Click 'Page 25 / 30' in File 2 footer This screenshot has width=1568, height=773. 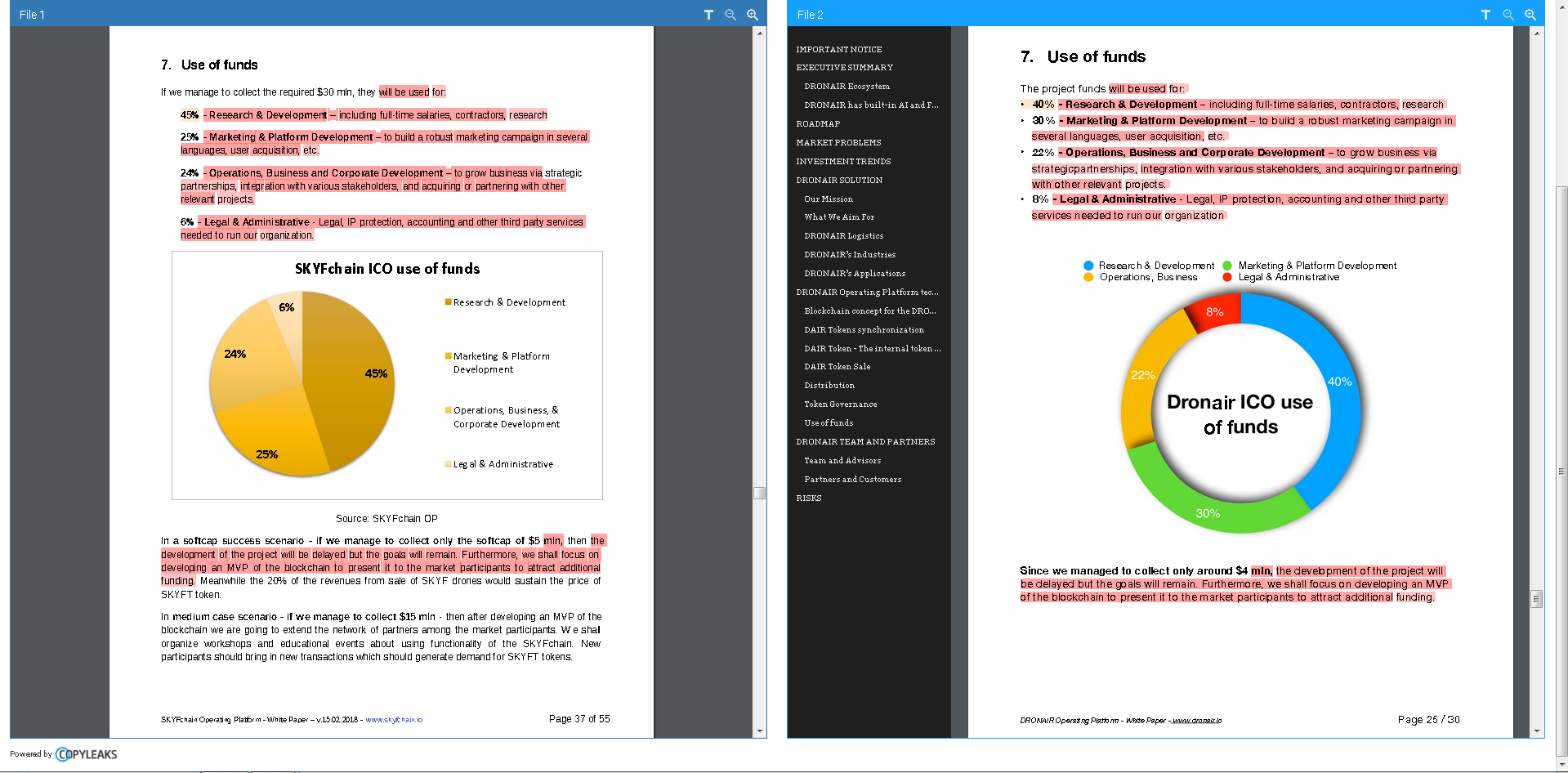click(1428, 720)
